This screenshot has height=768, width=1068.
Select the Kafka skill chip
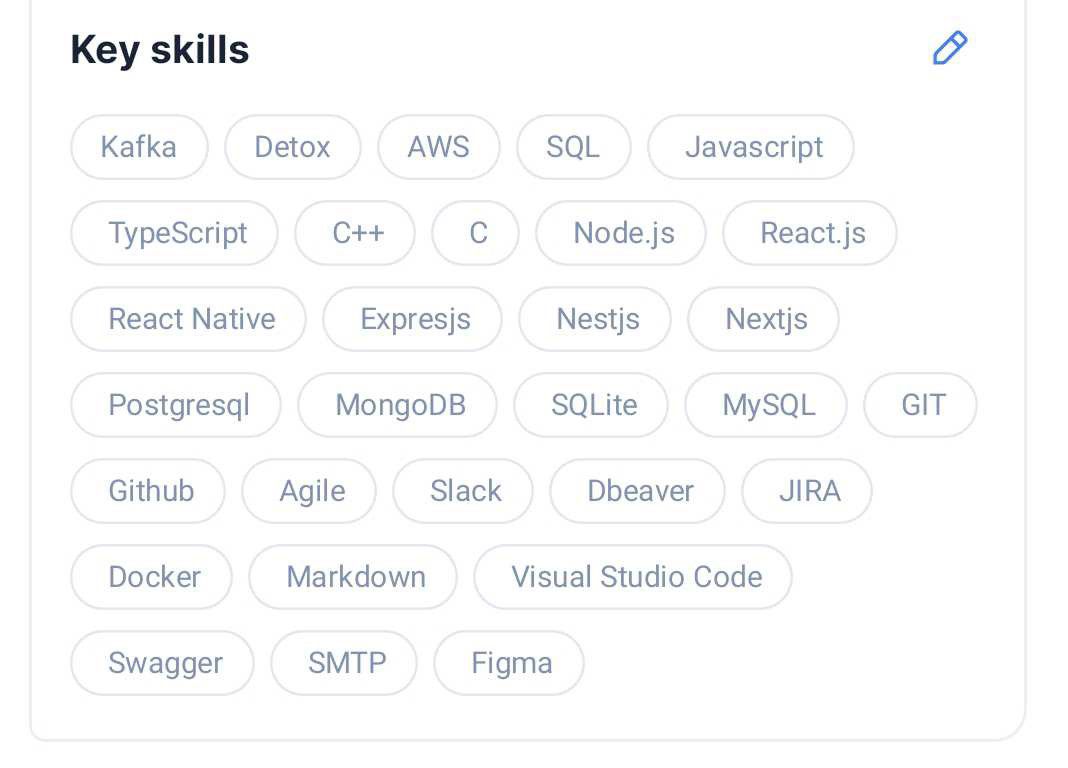139,147
